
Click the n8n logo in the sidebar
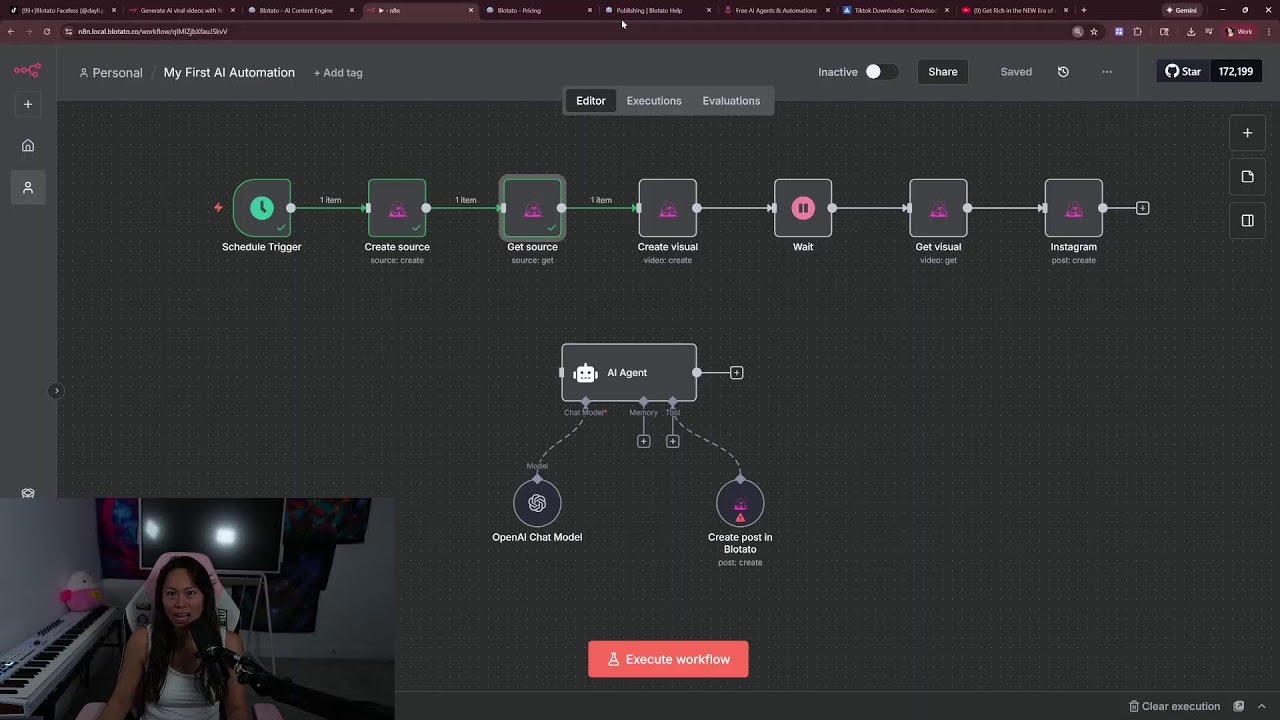click(x=27, y=70)
